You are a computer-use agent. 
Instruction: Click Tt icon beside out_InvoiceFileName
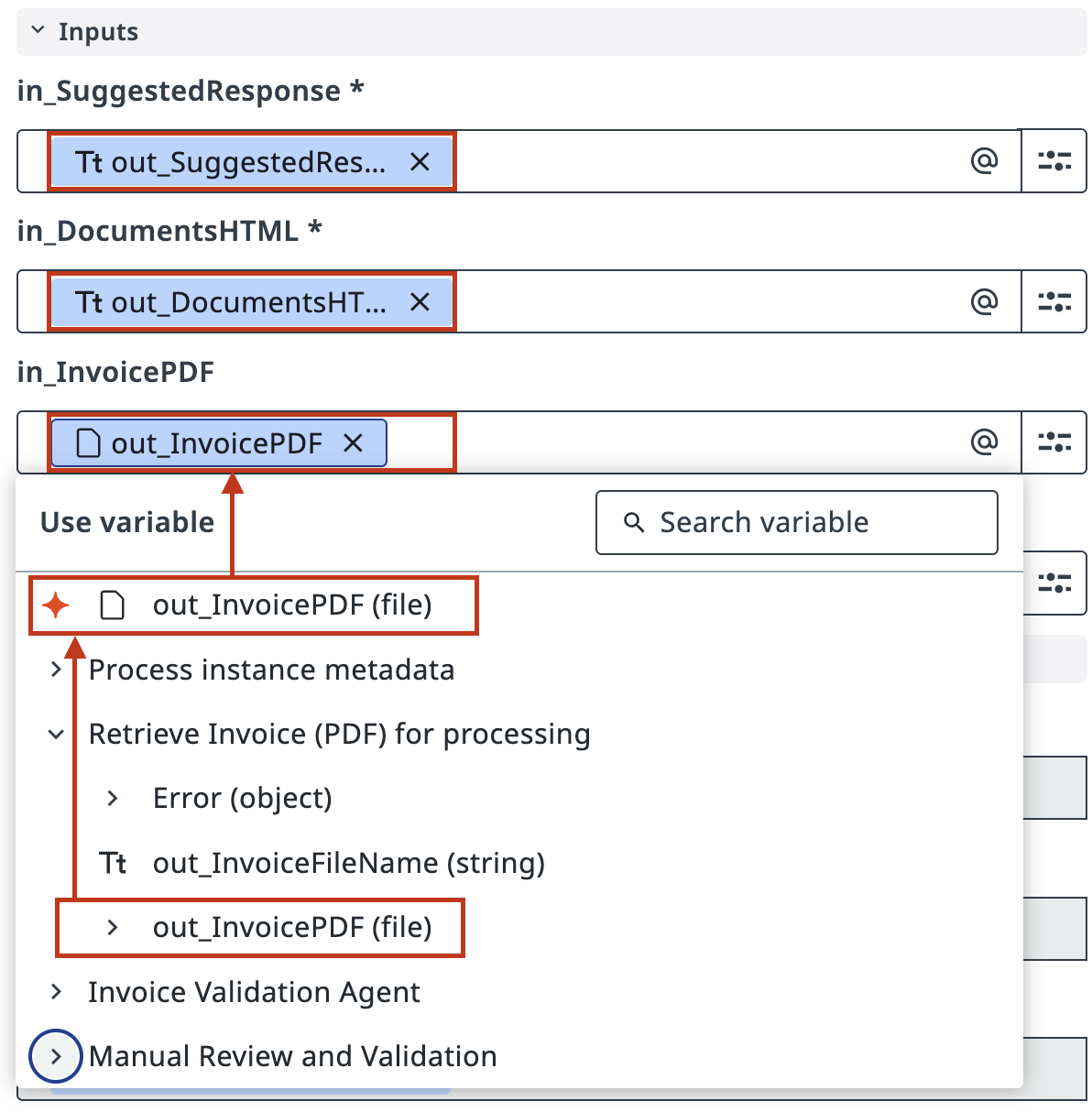tap(113, 863)
